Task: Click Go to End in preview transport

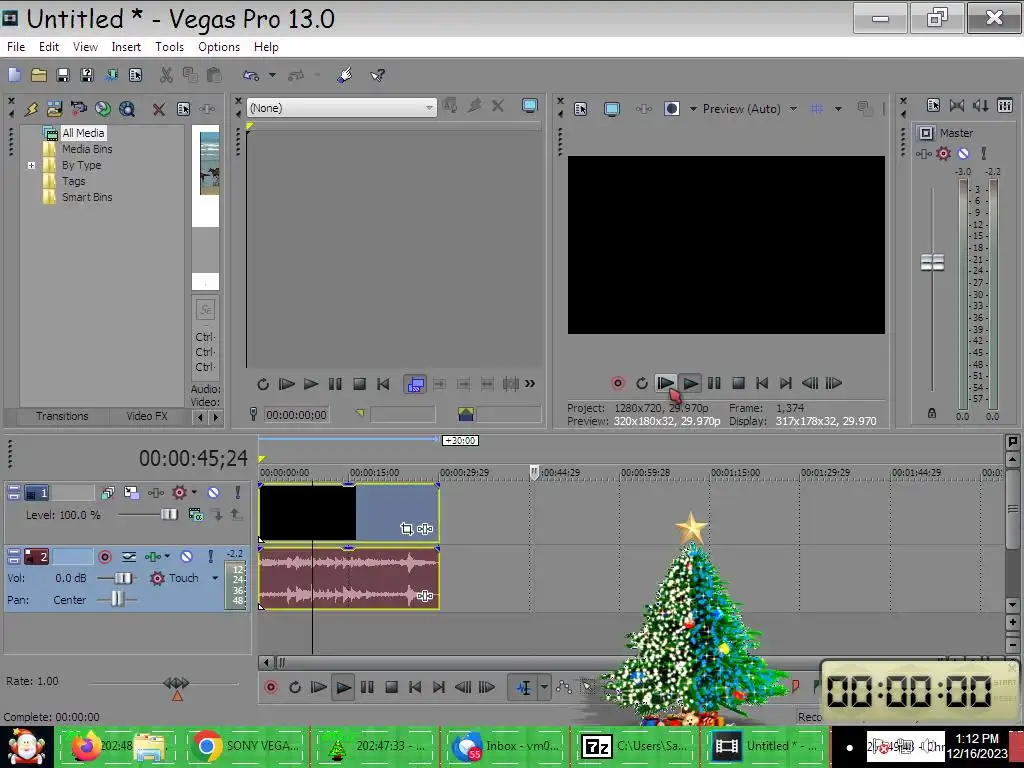Action: [786, 383]
